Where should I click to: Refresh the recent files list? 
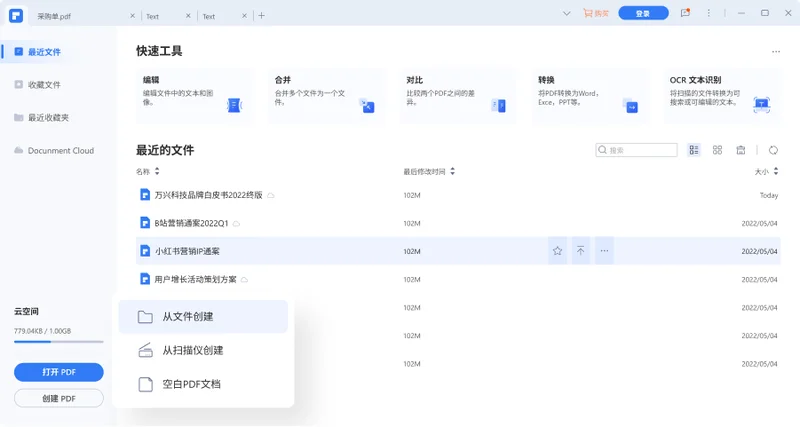[773, 150]
